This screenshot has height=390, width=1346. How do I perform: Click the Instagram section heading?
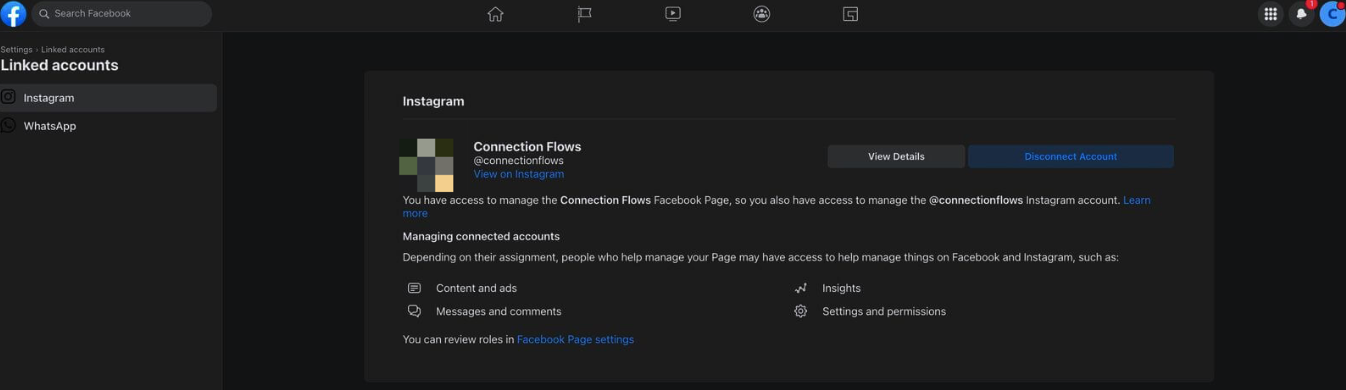[433, 101]
